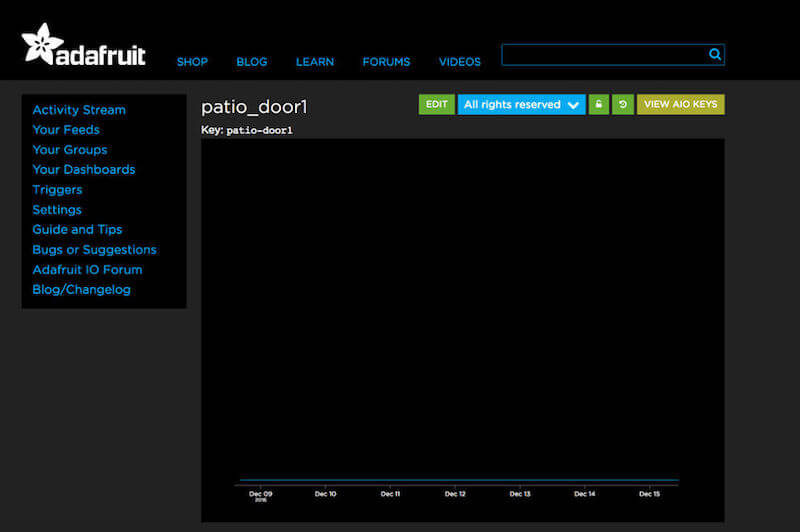The height and width of the screenshot is (532, 800).
Task: Open Blog/Changelog link
Action: (81, 290)
